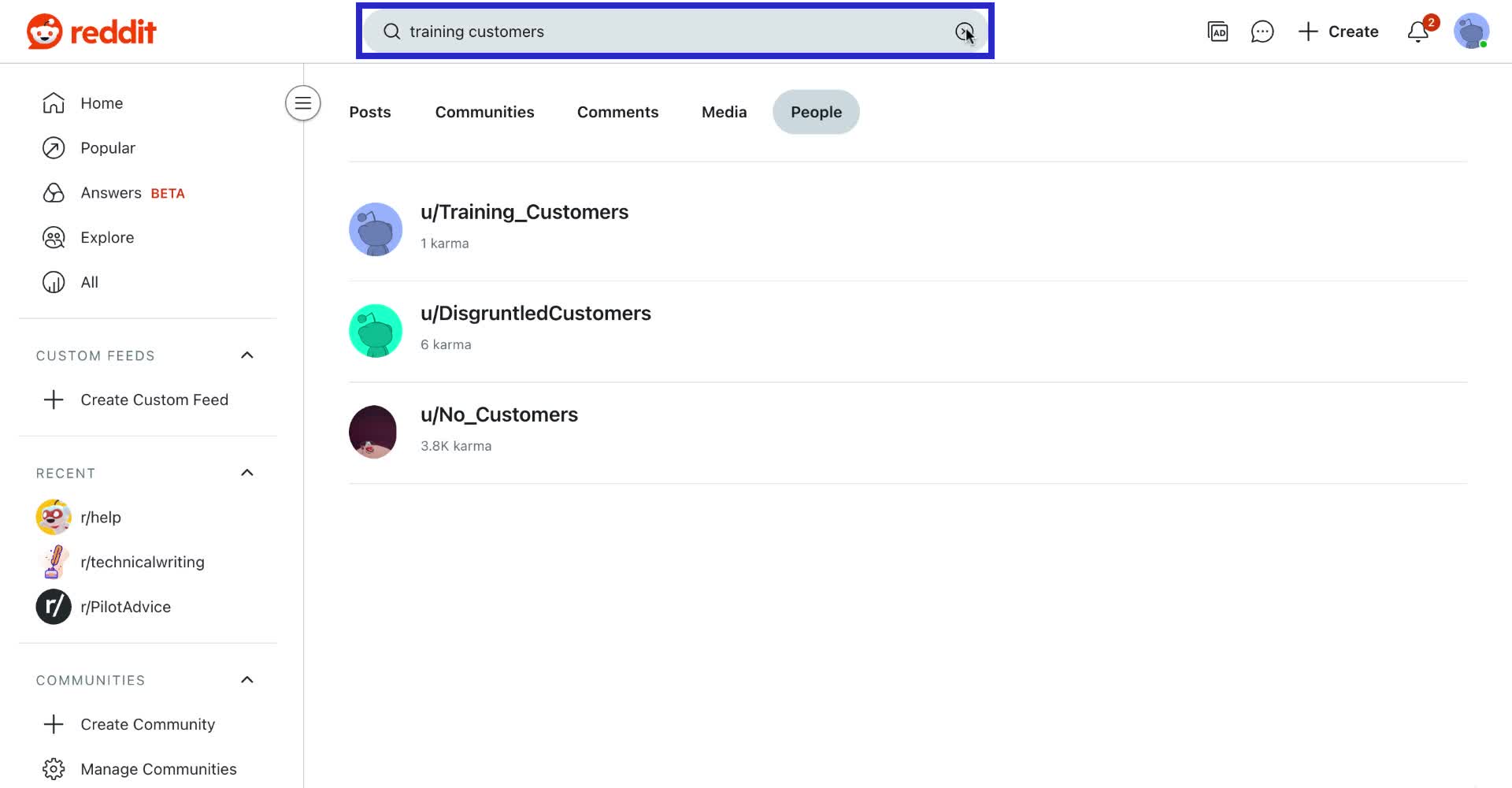The width and height of the screenshot is (1512, 788).
Task: Open the notifications bell
Action: pyautogui.click(x=1417, y=32)
